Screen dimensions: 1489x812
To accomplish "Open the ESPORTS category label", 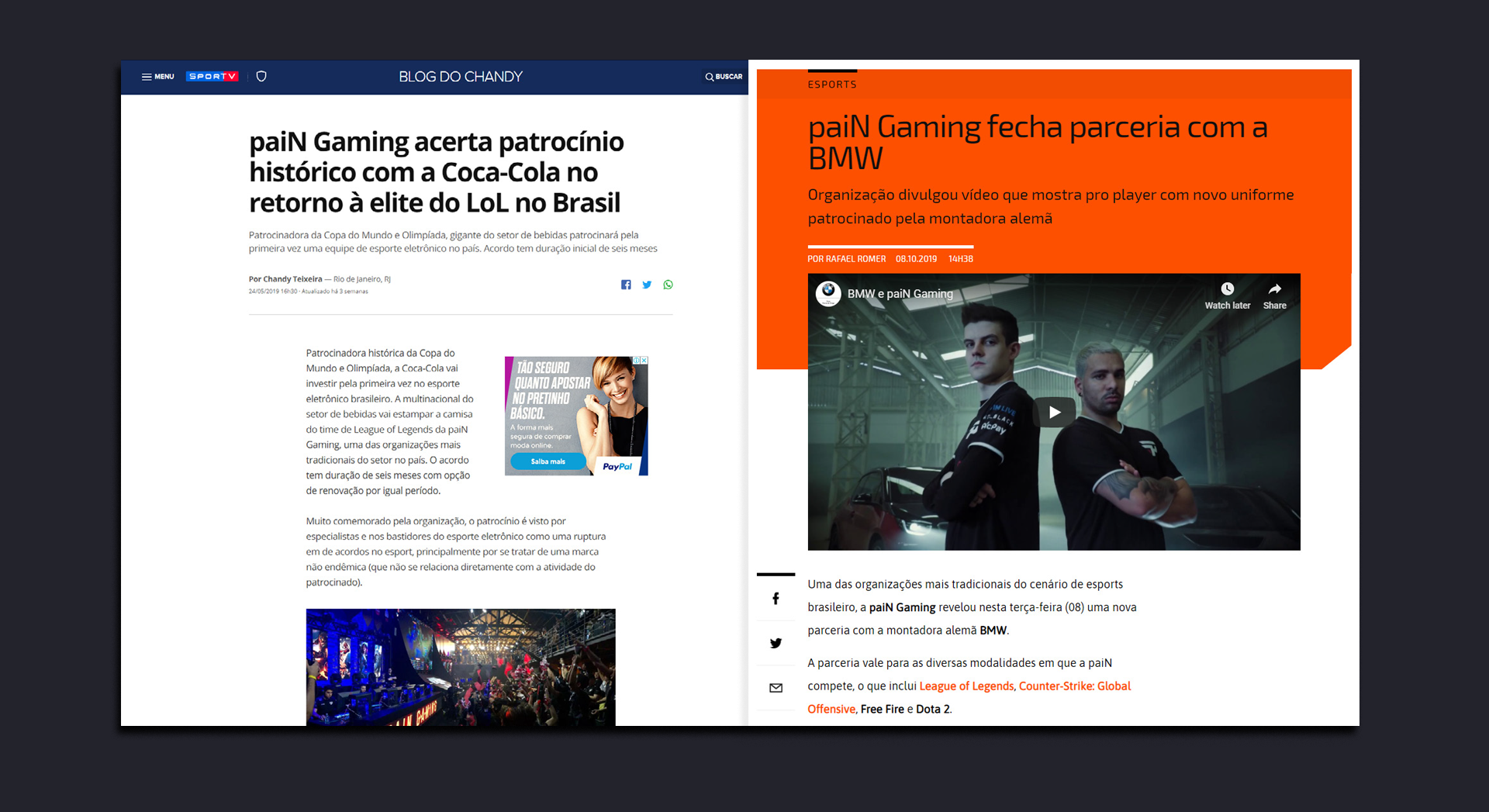I will pos(832,85).
